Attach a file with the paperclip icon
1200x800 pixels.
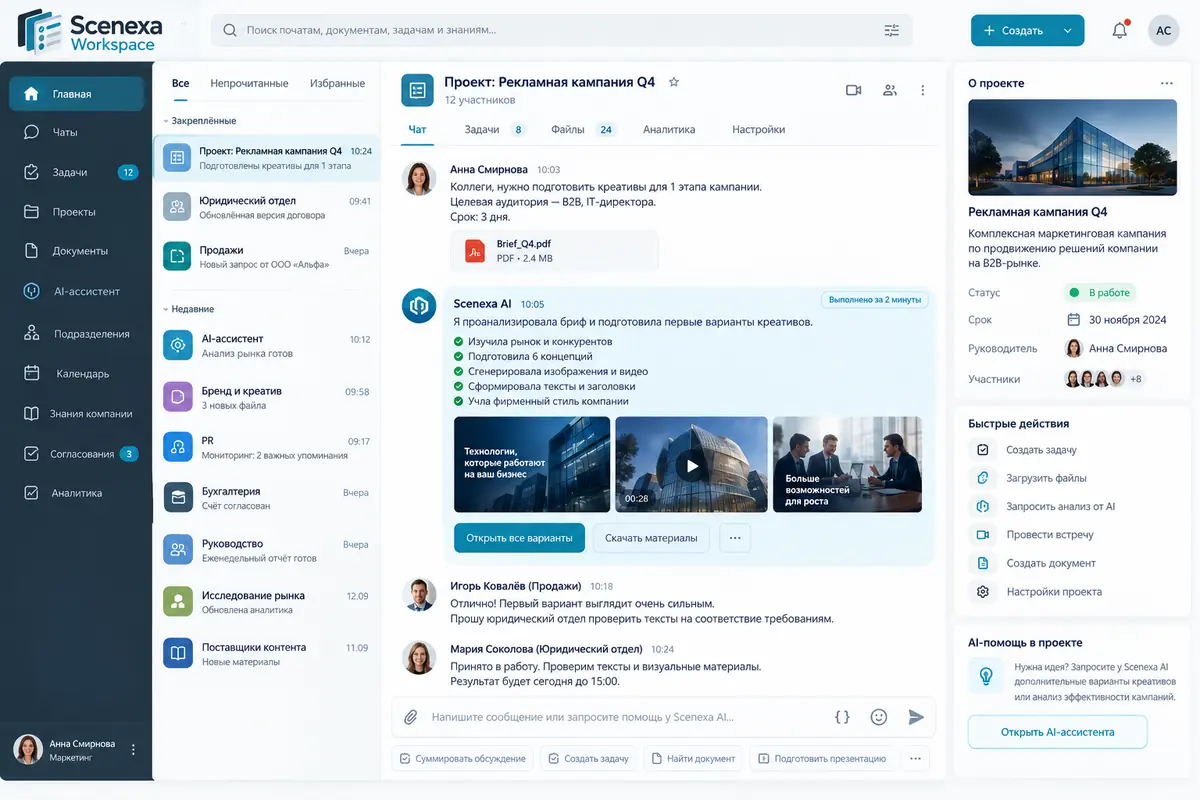point(410,717)
